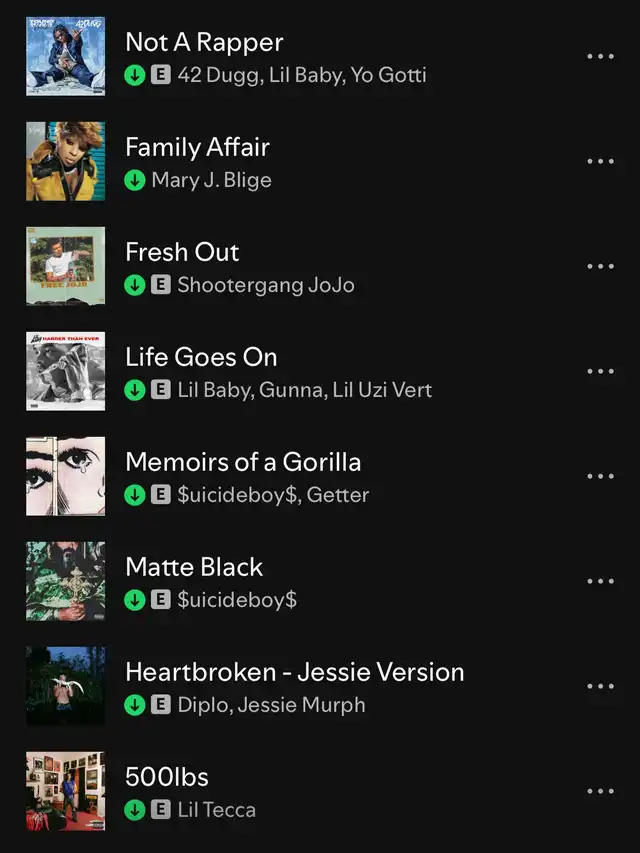Tap the green download indicator for 500lbs
This screenshot has height=853, width=640.
point(135,810)
